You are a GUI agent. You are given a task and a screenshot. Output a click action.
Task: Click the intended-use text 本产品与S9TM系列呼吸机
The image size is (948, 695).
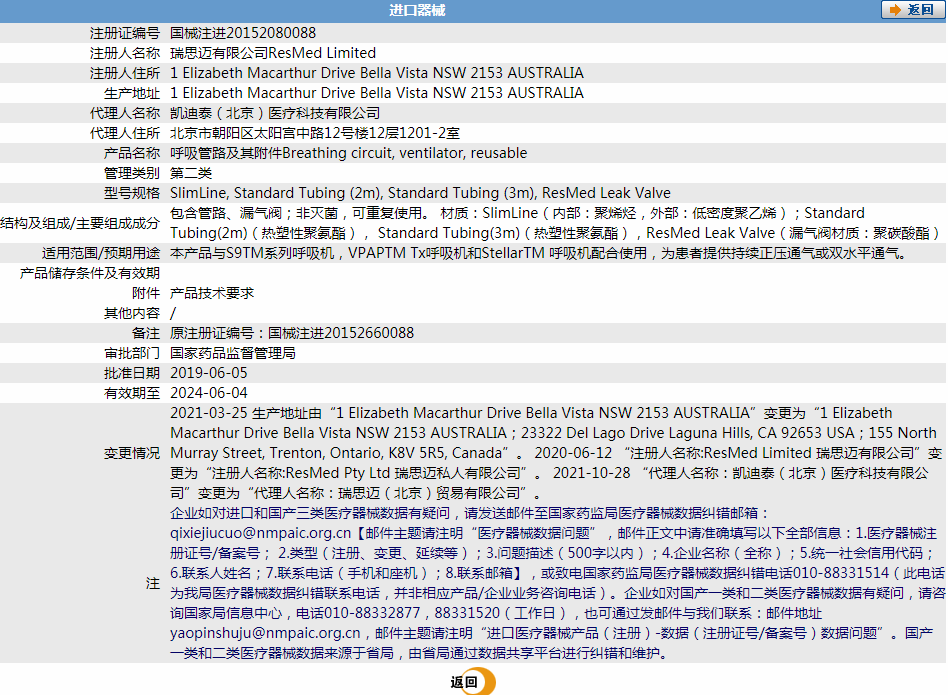coord(540,253)
